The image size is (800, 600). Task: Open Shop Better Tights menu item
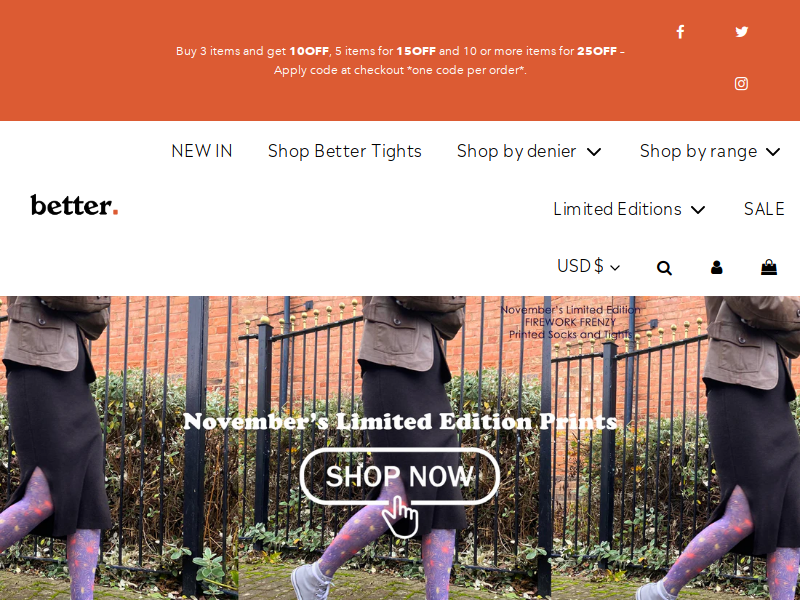(x=344, y=151)
